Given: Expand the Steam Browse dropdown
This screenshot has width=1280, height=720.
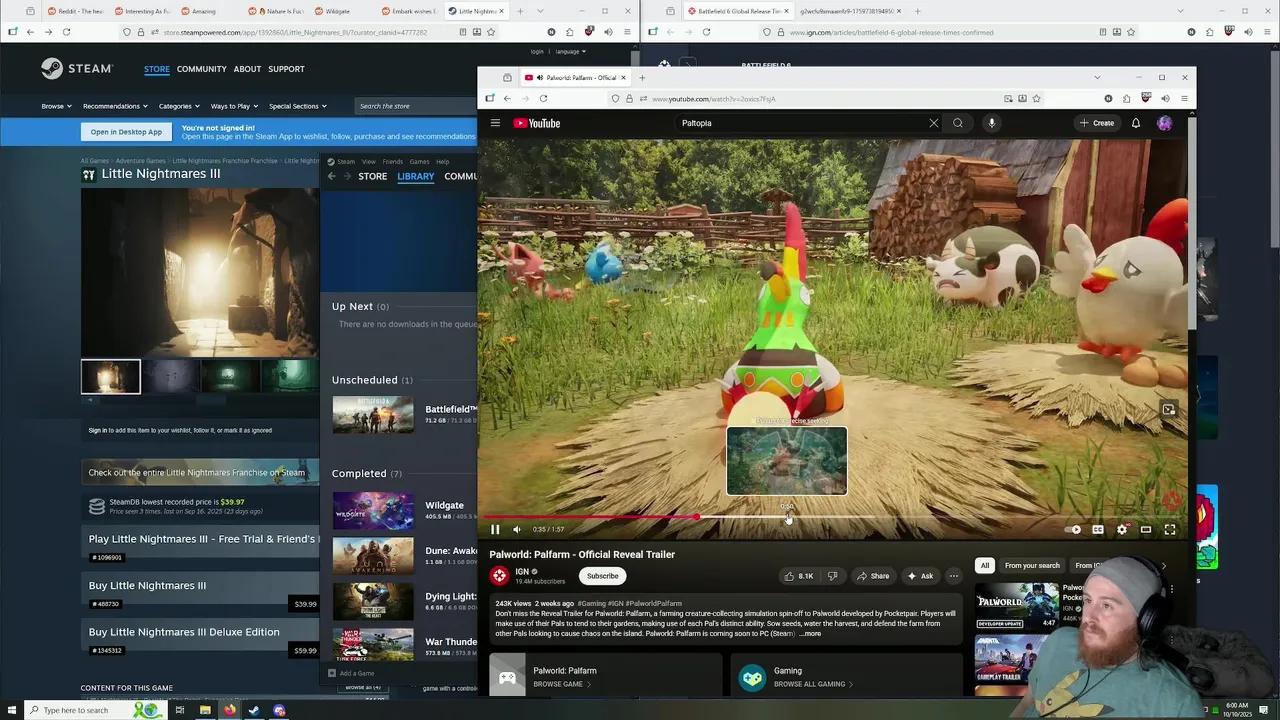Looking at the screenshot, I should [x=57, y=106].
